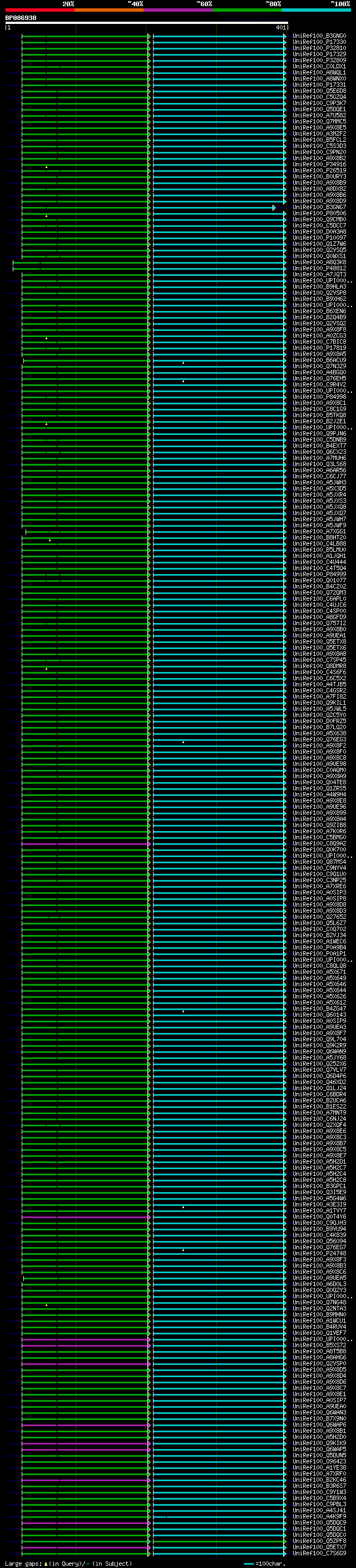356x1568 pixels.
Task: Click the cyan ~100% identity legend bar
Action: (316, 10)
